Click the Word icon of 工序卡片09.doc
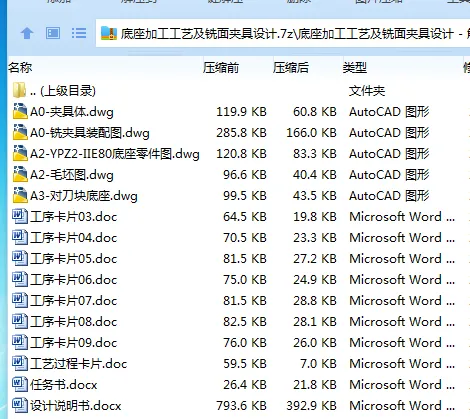This screenshot has height=419, width=470. [20, 342]
